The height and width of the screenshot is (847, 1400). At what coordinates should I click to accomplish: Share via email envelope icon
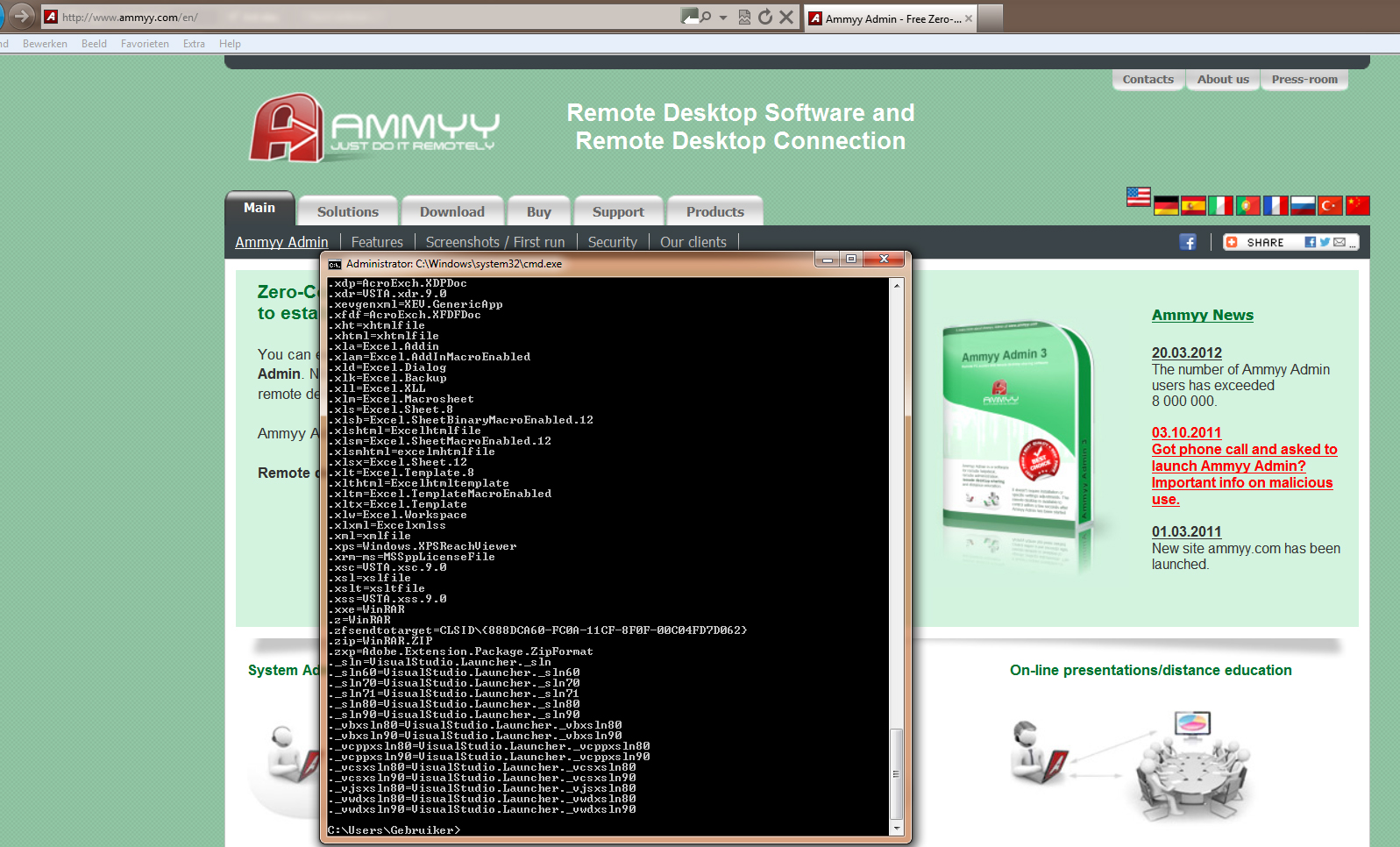click(1340, 242)
